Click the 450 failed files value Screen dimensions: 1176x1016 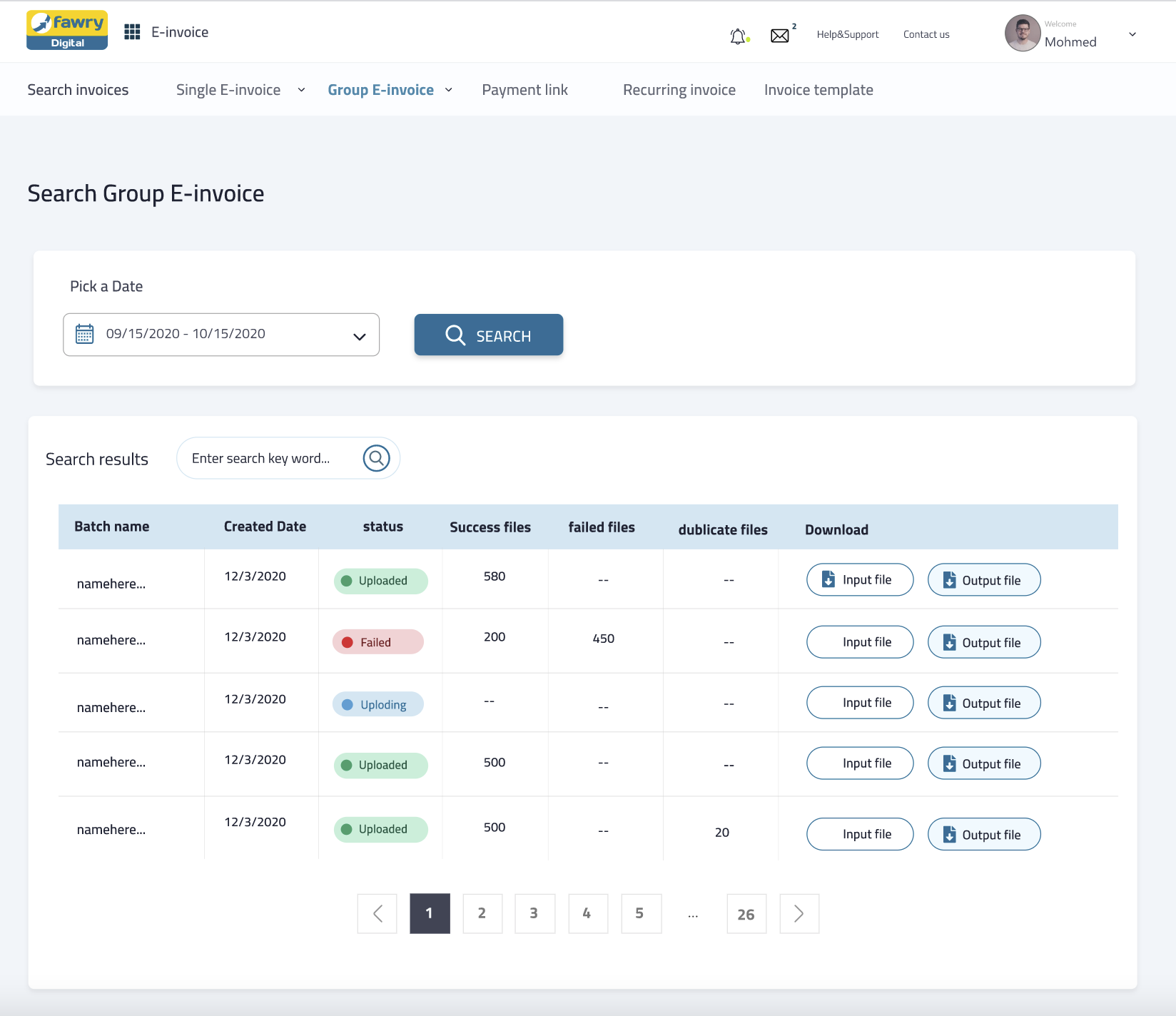tap(604, 639)
